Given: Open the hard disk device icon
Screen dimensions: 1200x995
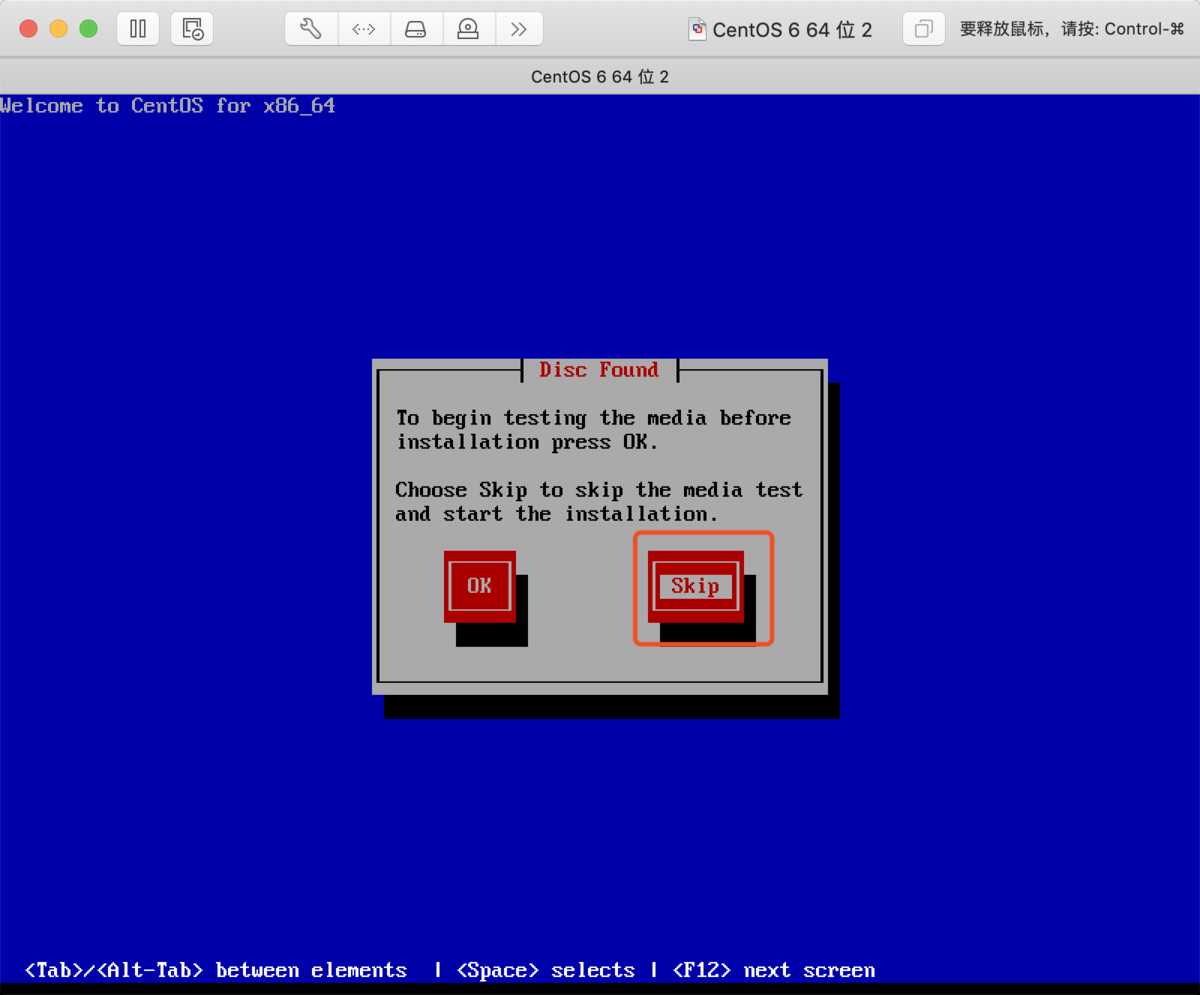Looking at the screenshot, I should [x=415, y=29].
